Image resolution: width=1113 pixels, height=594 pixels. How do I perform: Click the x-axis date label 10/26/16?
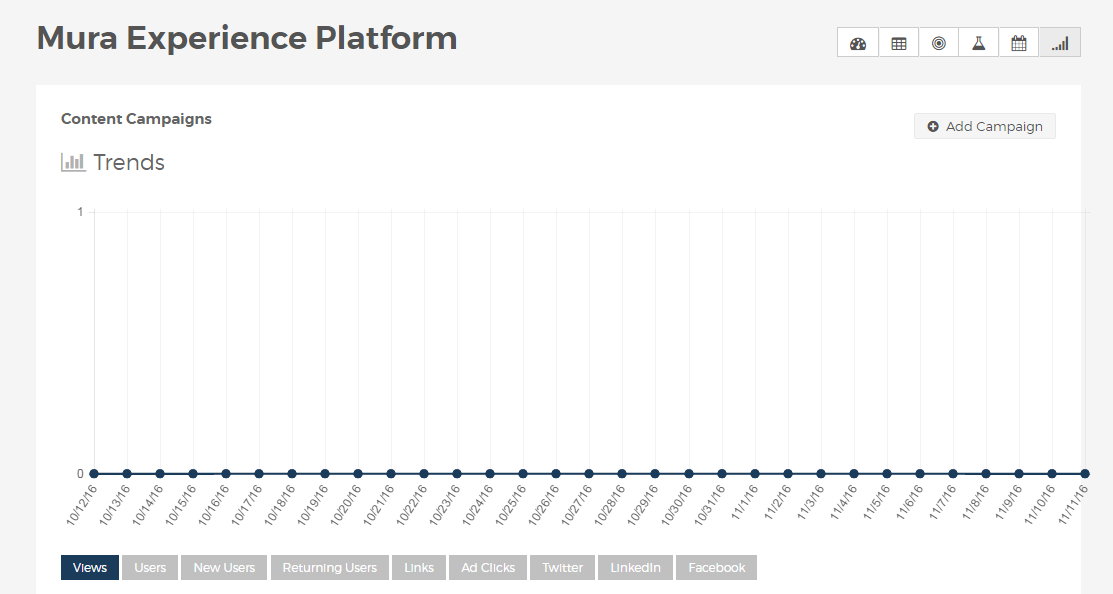point(544,505)
